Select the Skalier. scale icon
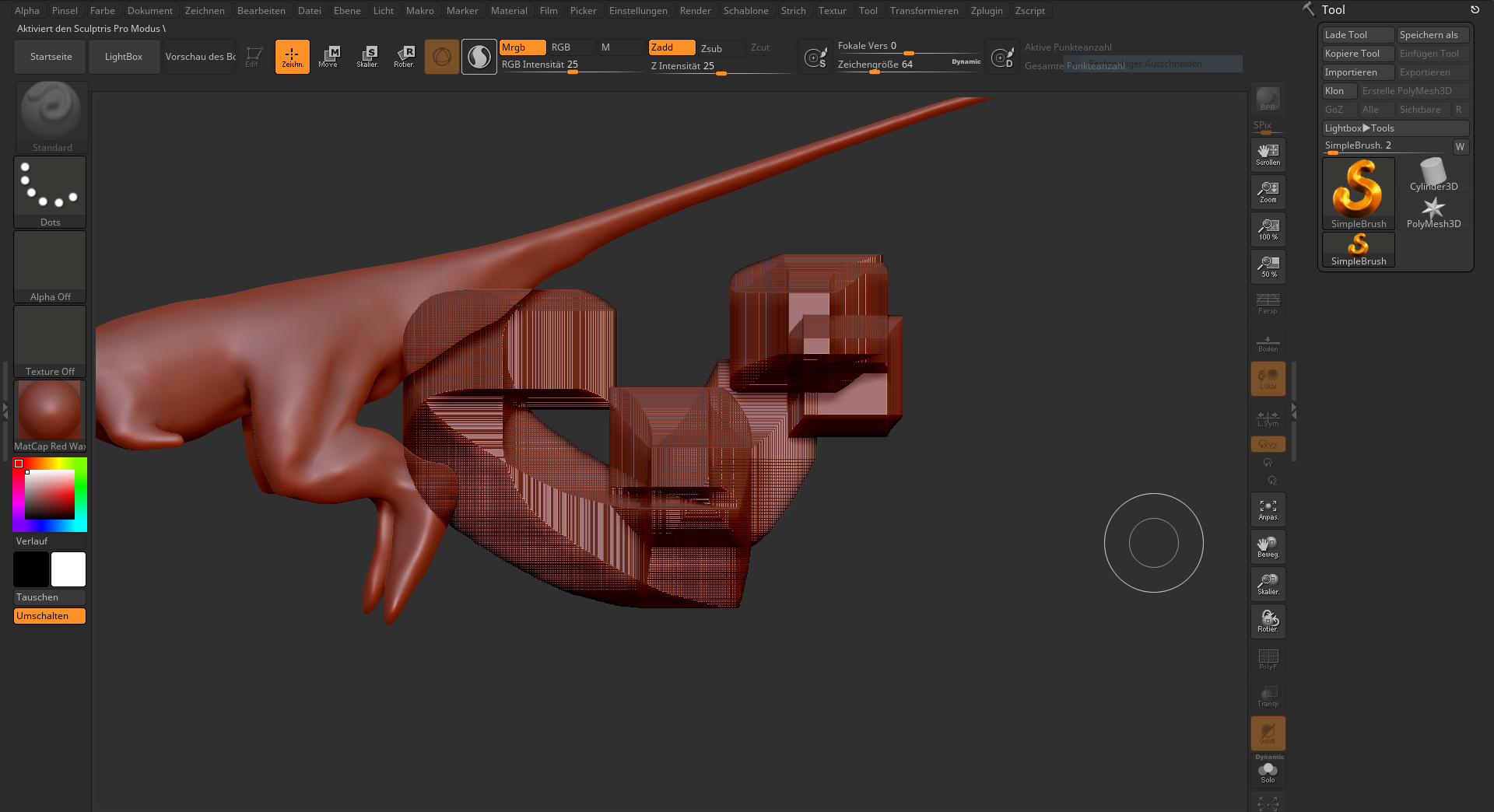The width and height of the screenshot is (1494, 812). click(x=367, y=57)
